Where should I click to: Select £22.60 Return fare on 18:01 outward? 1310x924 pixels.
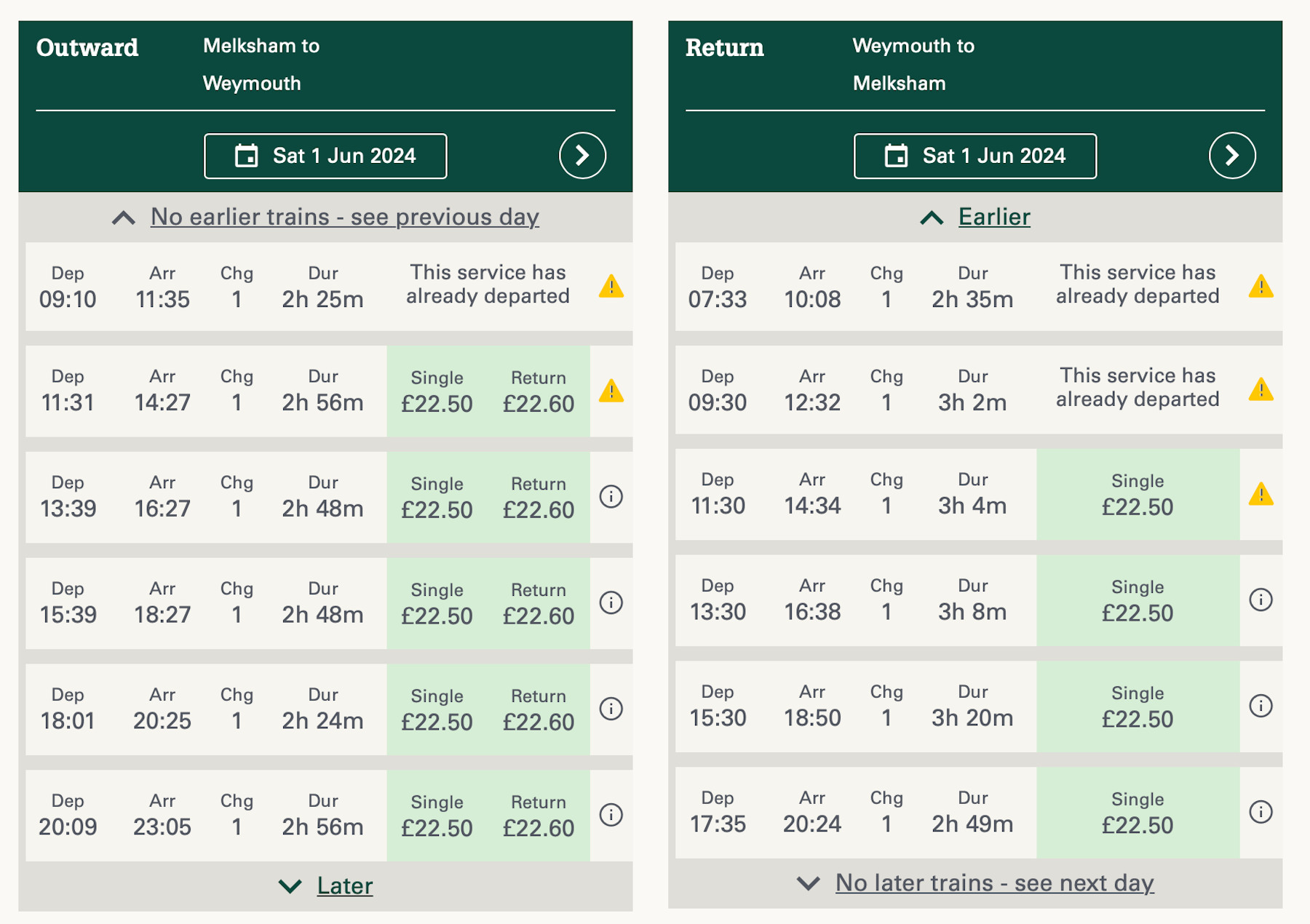click(x=539, y=710)
